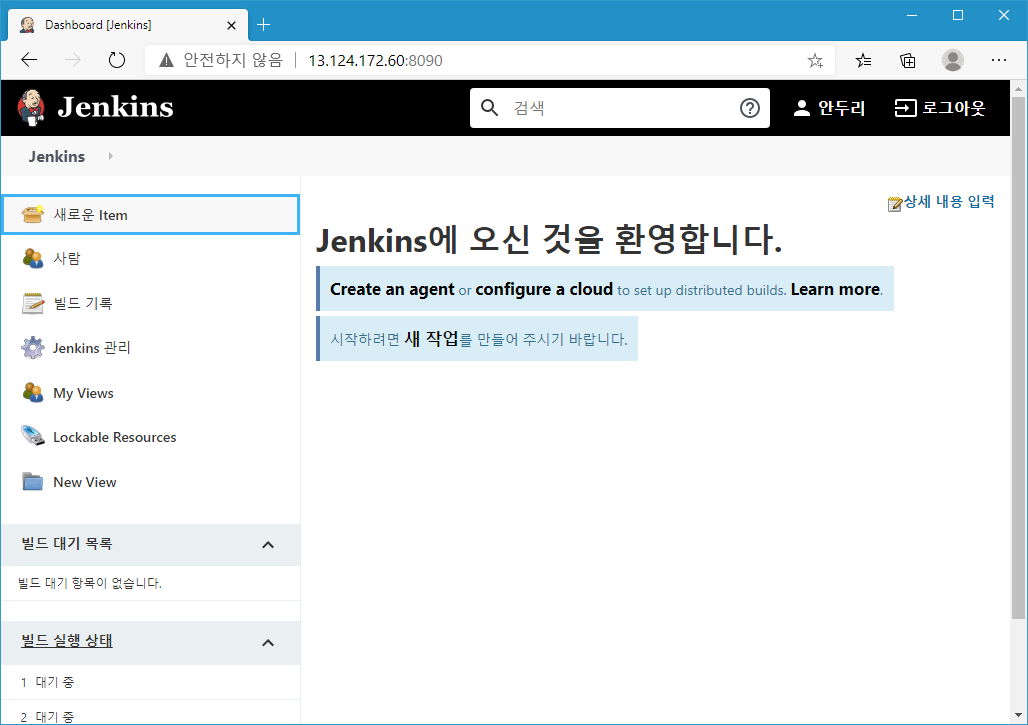Click browser back arrow button

(29, 60)
